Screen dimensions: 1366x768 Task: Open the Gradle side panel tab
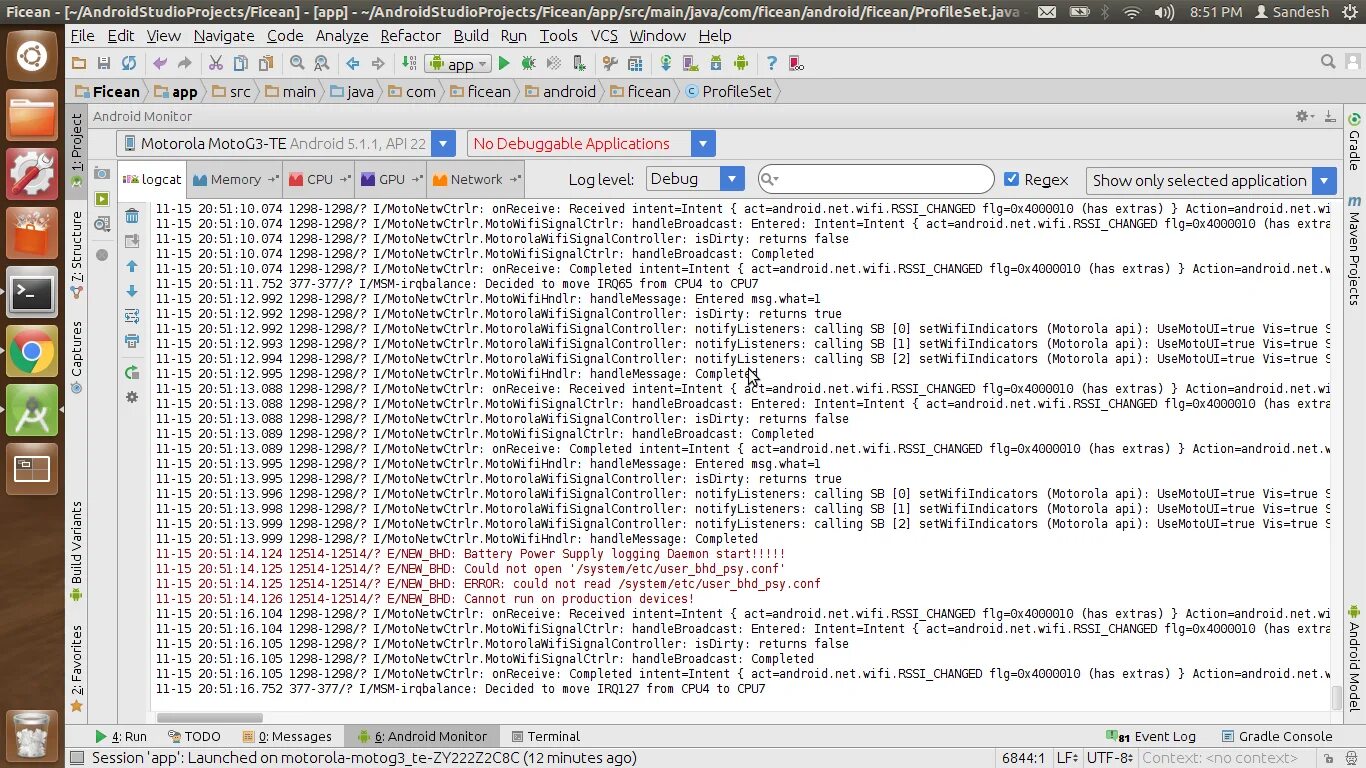coord(1354,140)
